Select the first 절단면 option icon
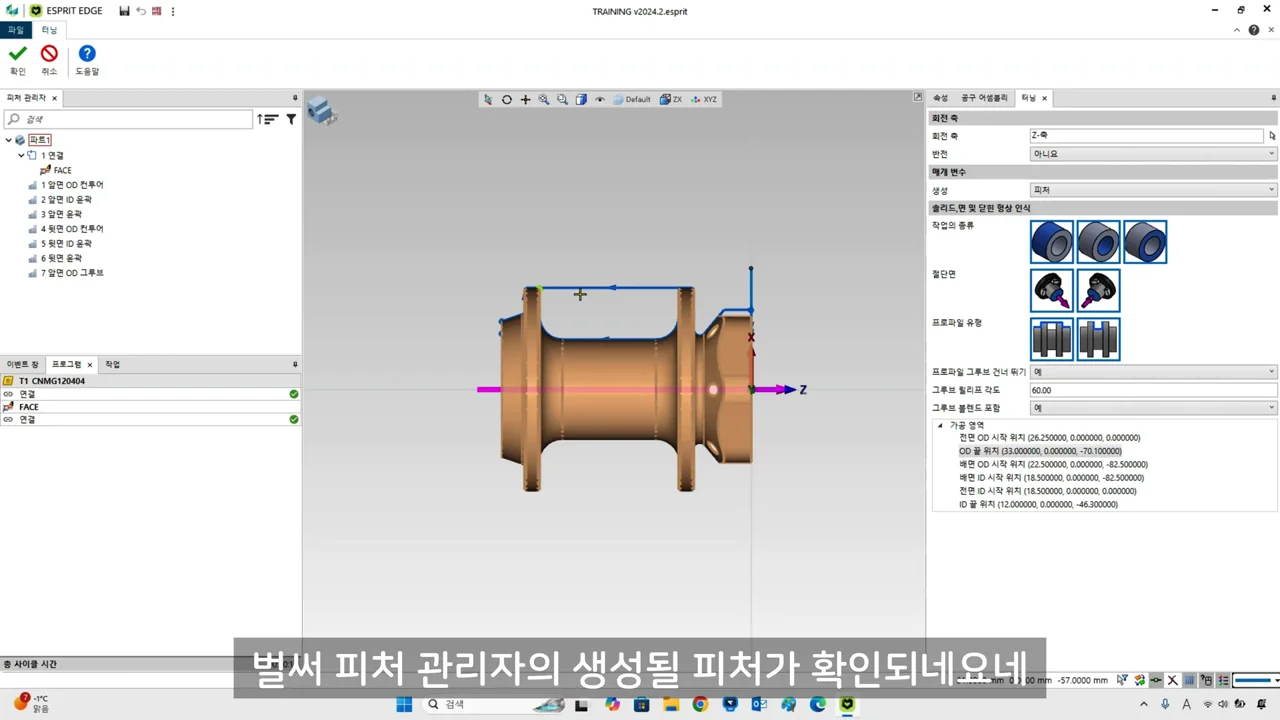The height and width of the screenshot is (720, 1280). click(x=1052, y=290)
